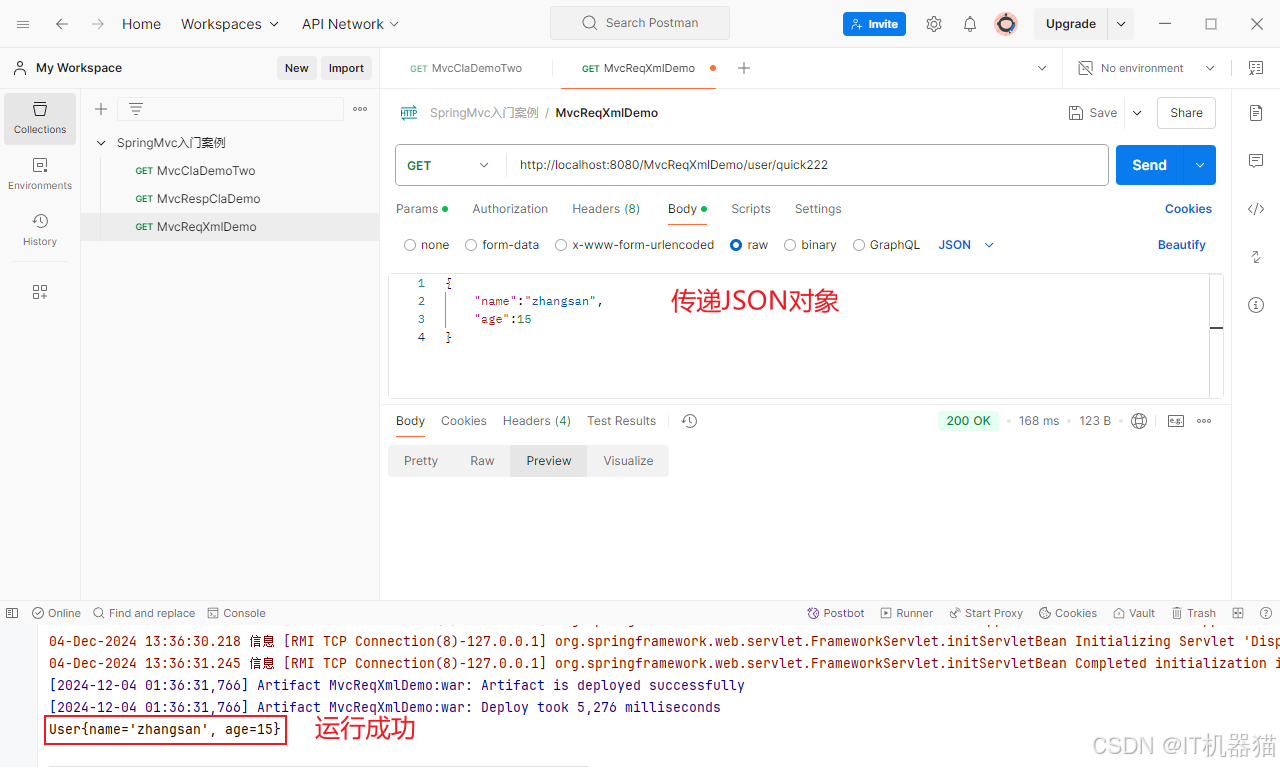Open the response history clock icon
Screen dimensions: 1280x767
(689, 421)
